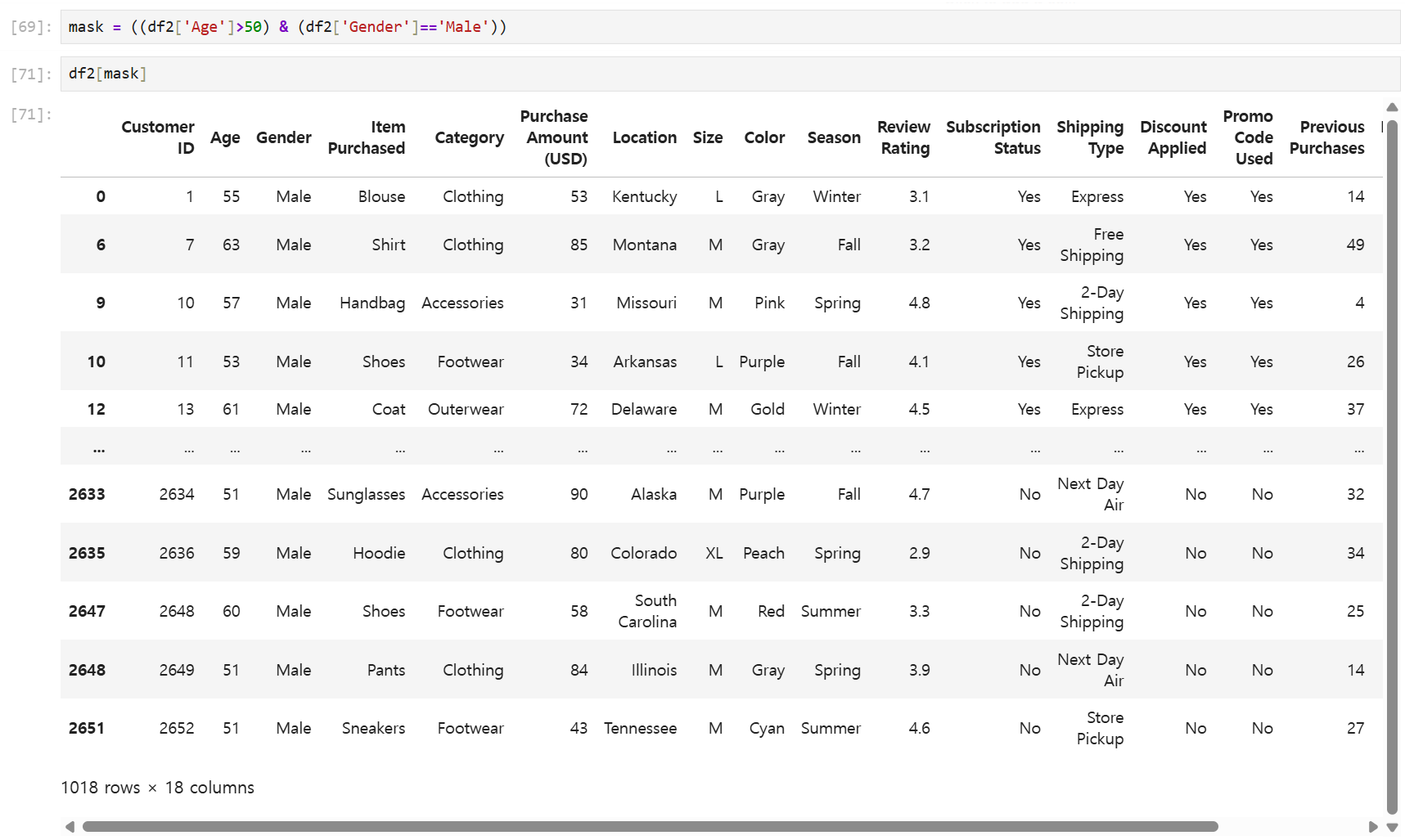
Task: Click the Sneakers item cell
Action: pos(374,728)
